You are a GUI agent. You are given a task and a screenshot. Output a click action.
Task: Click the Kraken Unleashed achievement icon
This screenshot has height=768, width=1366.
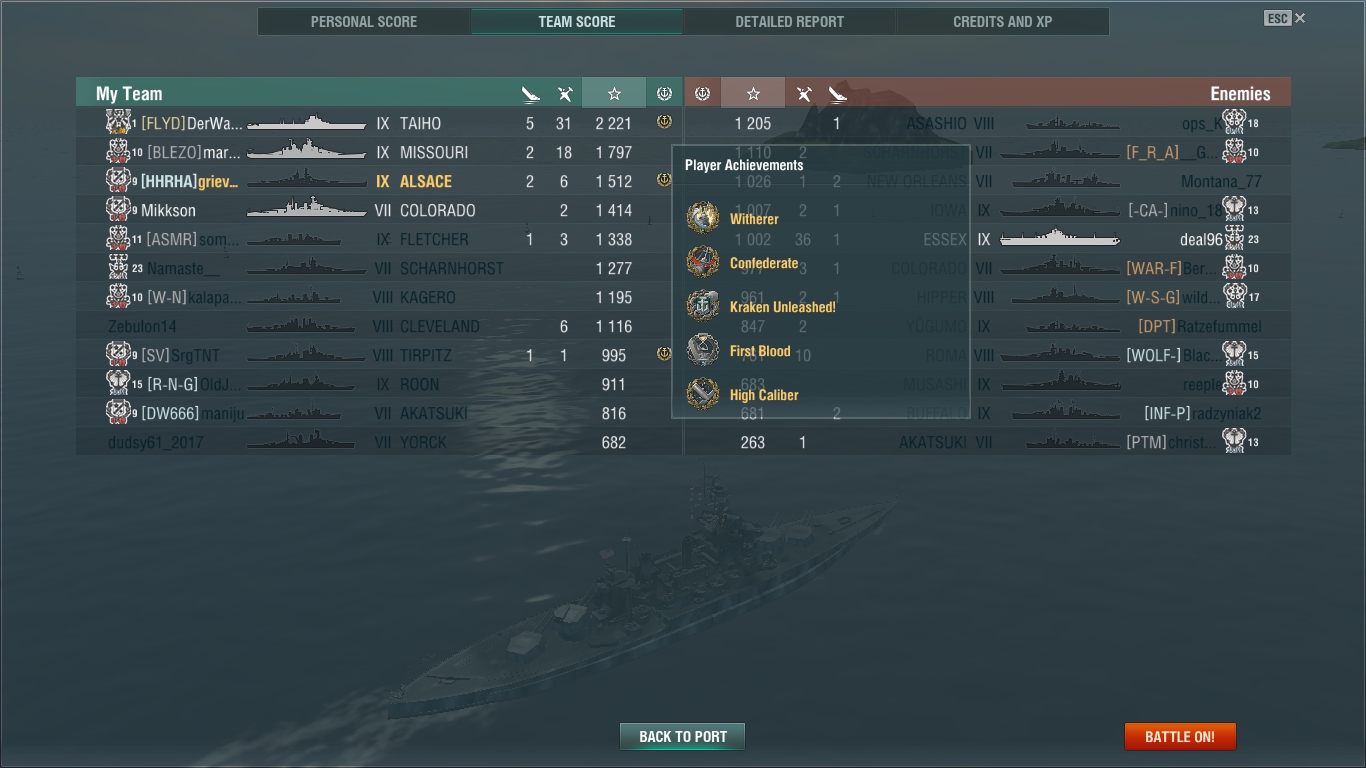pos(703,306)
